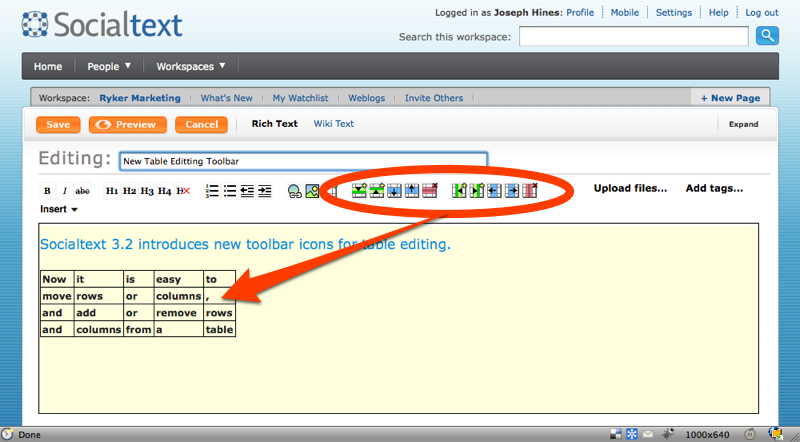Apply Heading 2 style
This screenshot has height=442, width=800.
click(129, 191)
